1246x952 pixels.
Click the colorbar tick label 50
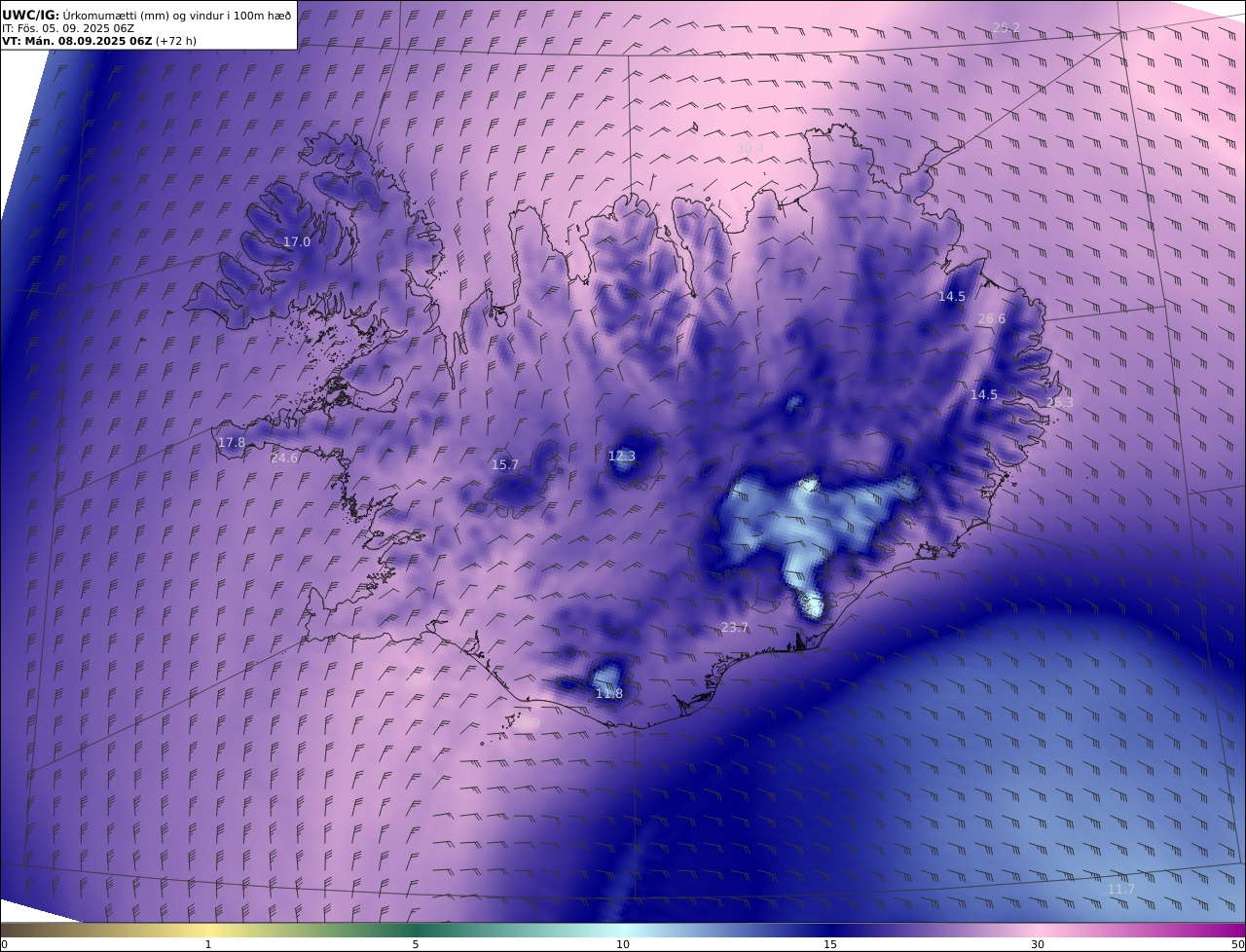pos(1238,944)
